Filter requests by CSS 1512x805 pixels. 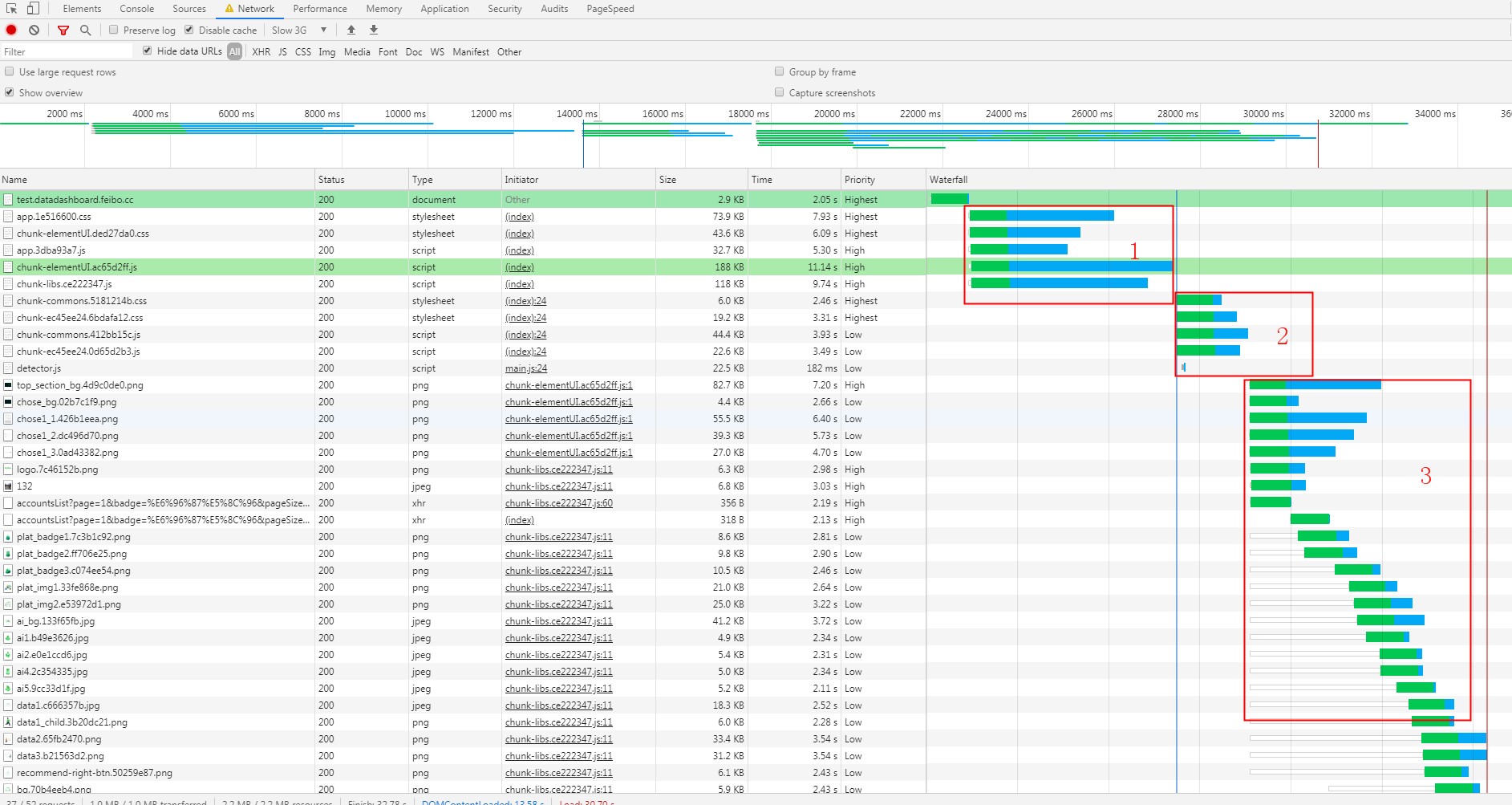coord(303,51)
